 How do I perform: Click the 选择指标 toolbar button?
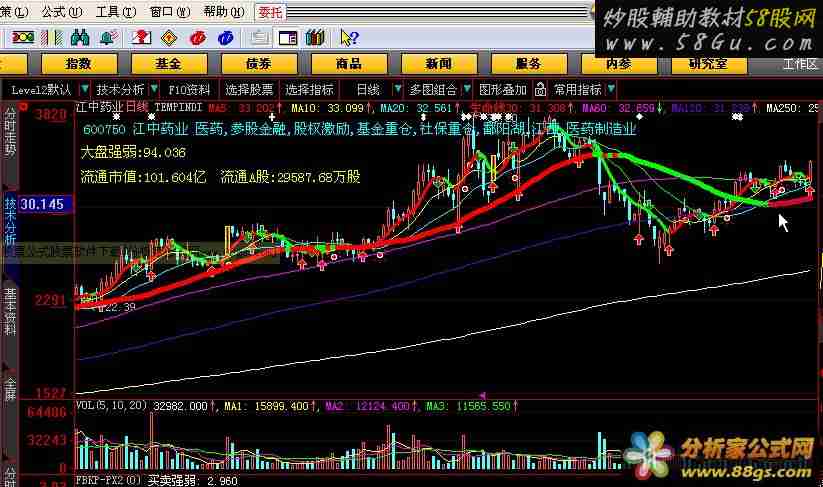[x=310, y=90]
